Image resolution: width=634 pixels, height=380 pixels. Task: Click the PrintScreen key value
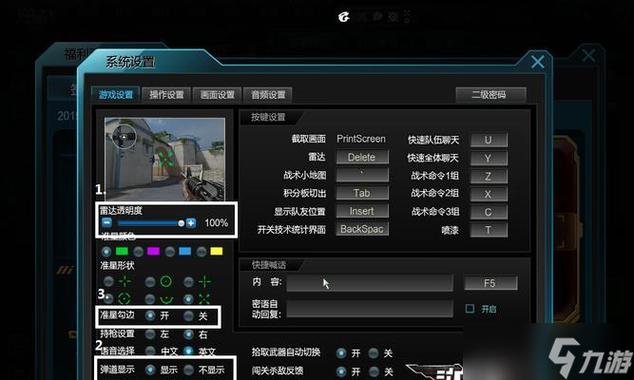(x=361, y=139)
